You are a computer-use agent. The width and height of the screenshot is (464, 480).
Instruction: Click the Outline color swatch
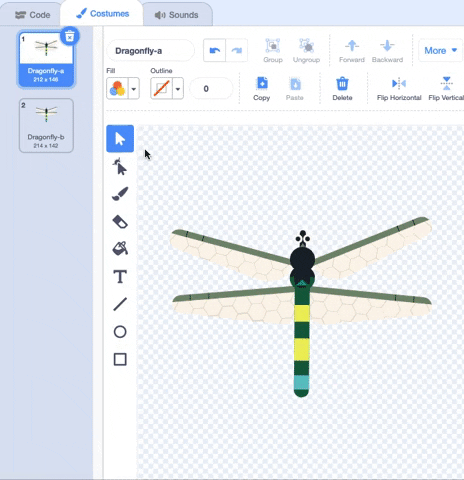click(x=161, y=89)
